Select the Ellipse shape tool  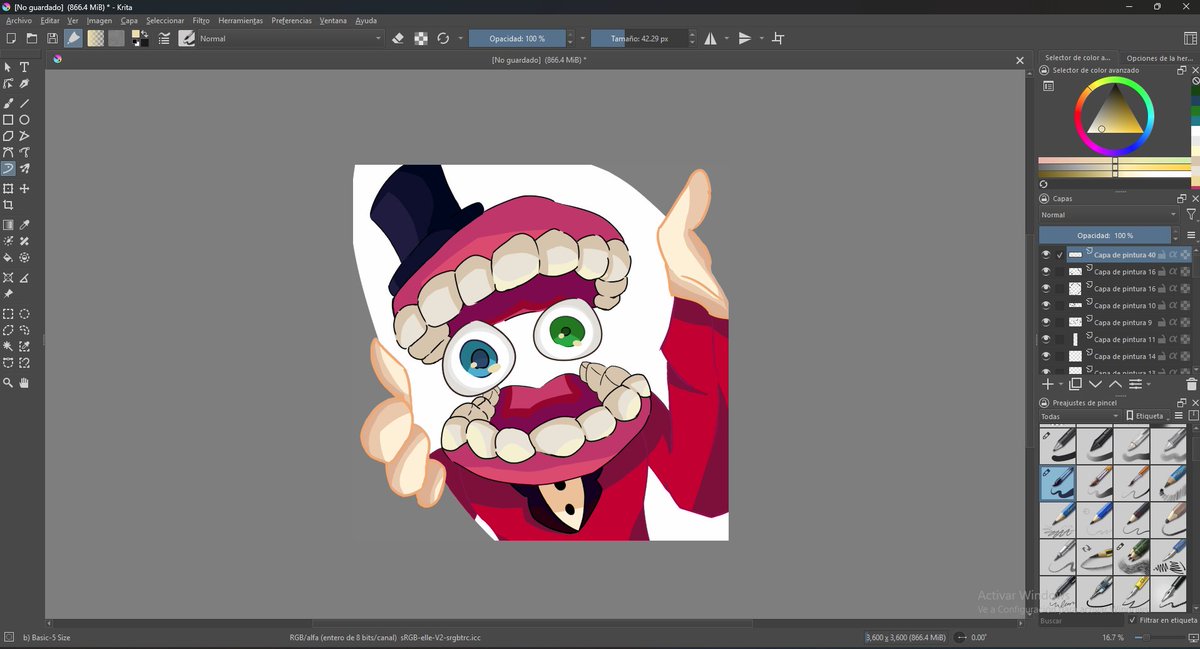point(25,119)
